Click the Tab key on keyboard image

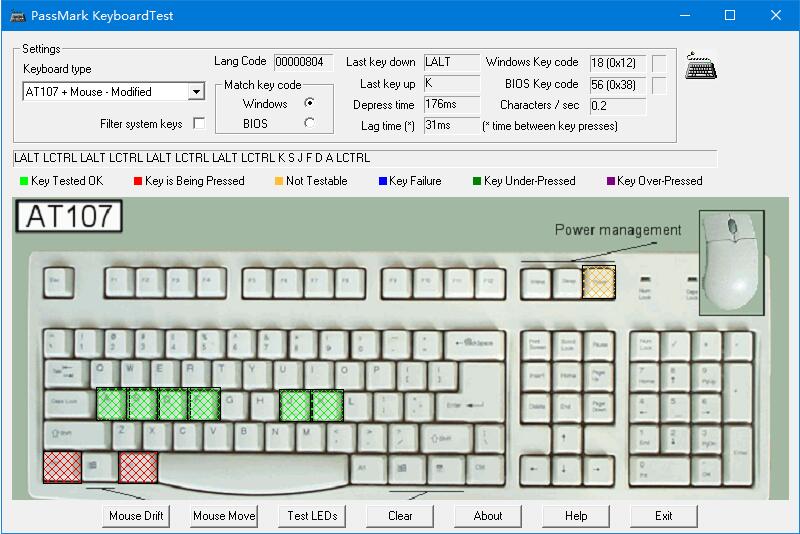click(x=66, y=375)
